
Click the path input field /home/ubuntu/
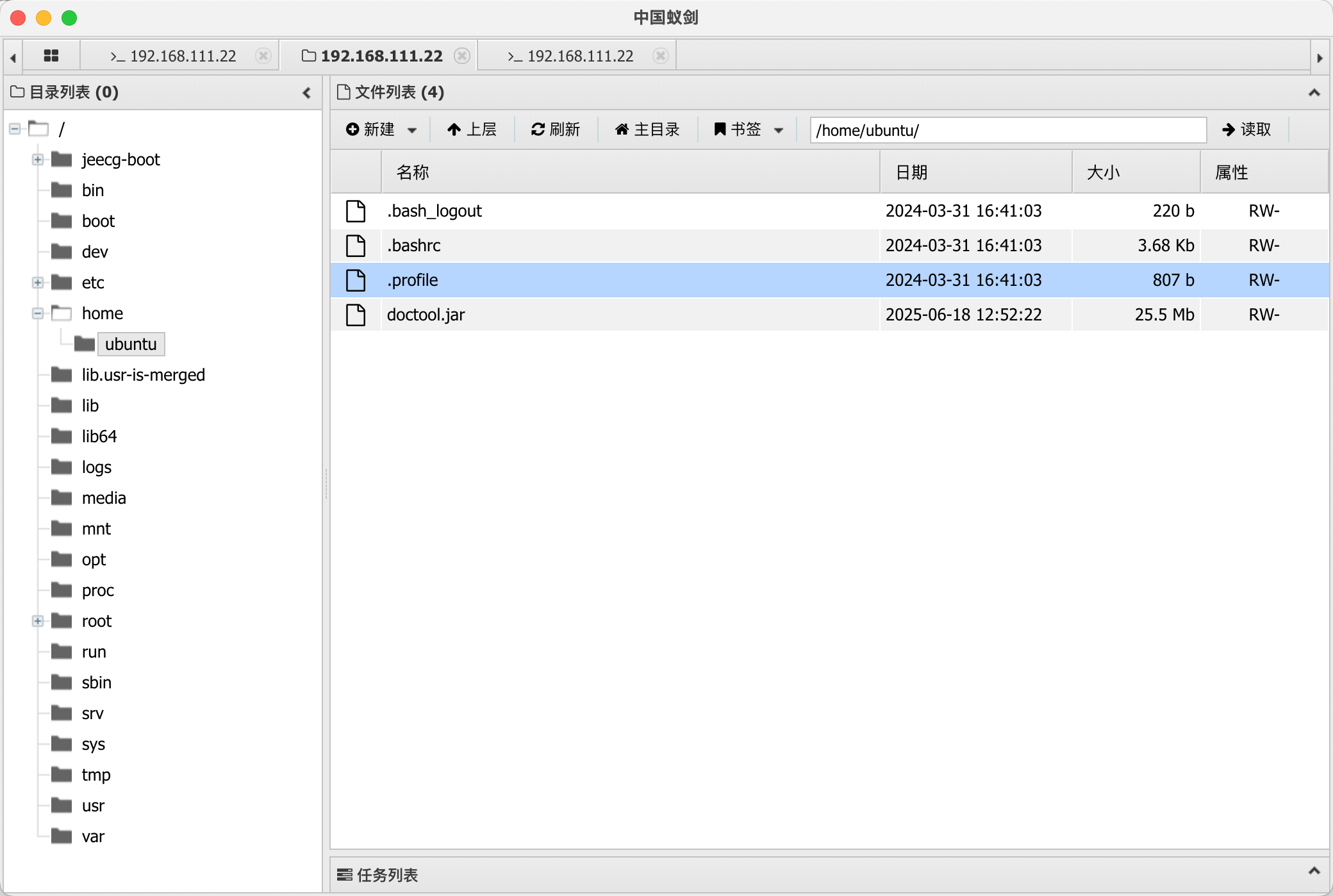pos(1007,130)
